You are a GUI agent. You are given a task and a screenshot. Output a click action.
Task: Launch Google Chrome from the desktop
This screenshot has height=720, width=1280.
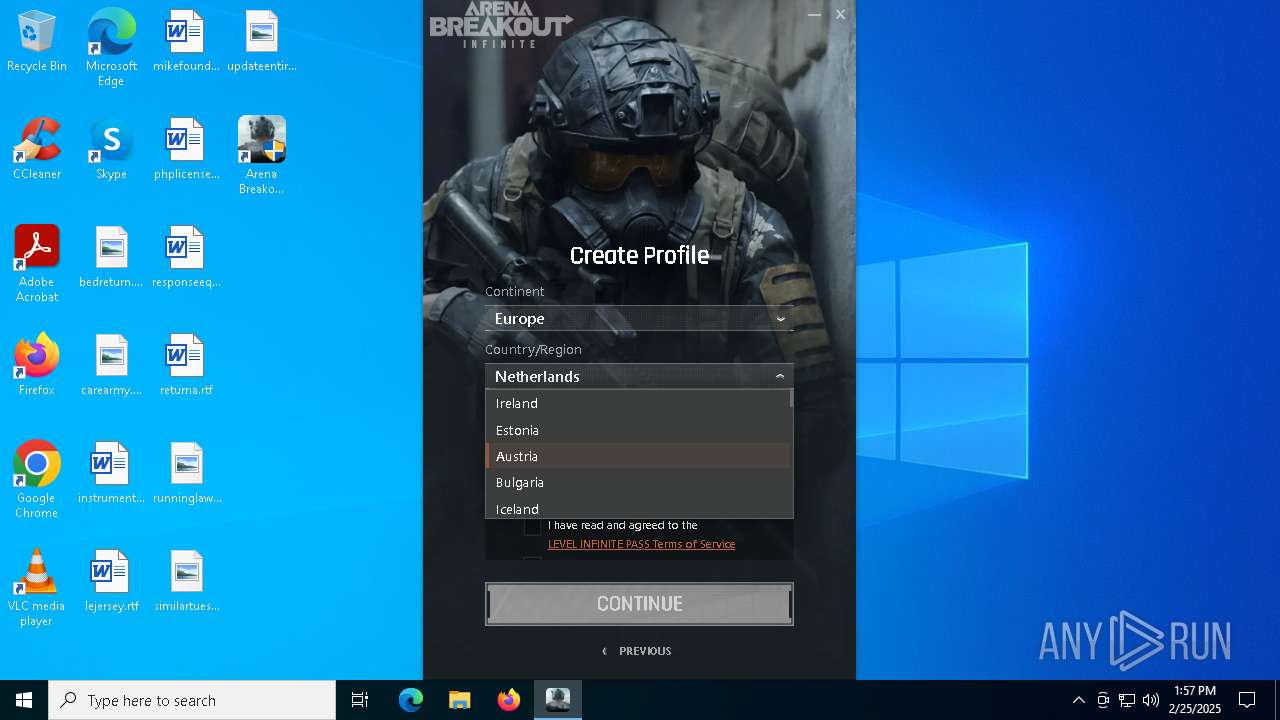point(37,480)
